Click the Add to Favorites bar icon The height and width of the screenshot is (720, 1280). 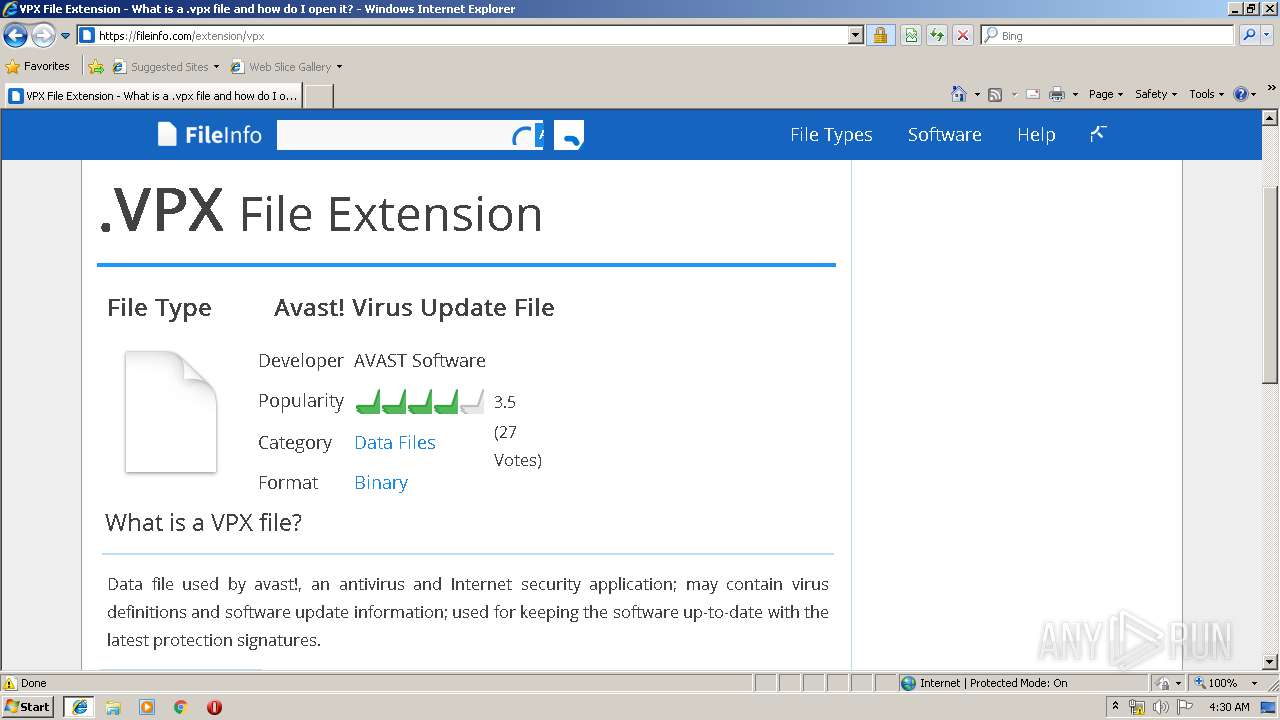click(96, 67)
